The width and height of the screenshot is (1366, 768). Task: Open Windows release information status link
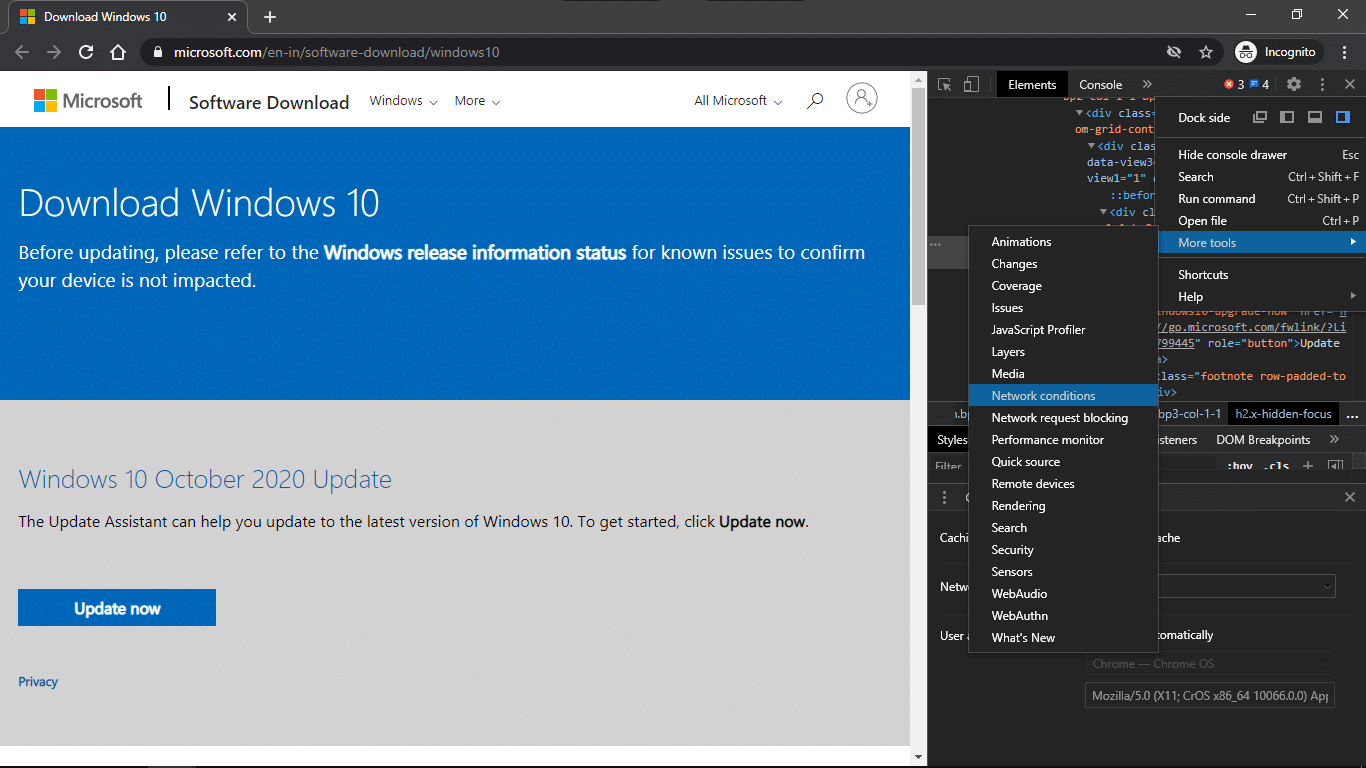tap(475, 253)
